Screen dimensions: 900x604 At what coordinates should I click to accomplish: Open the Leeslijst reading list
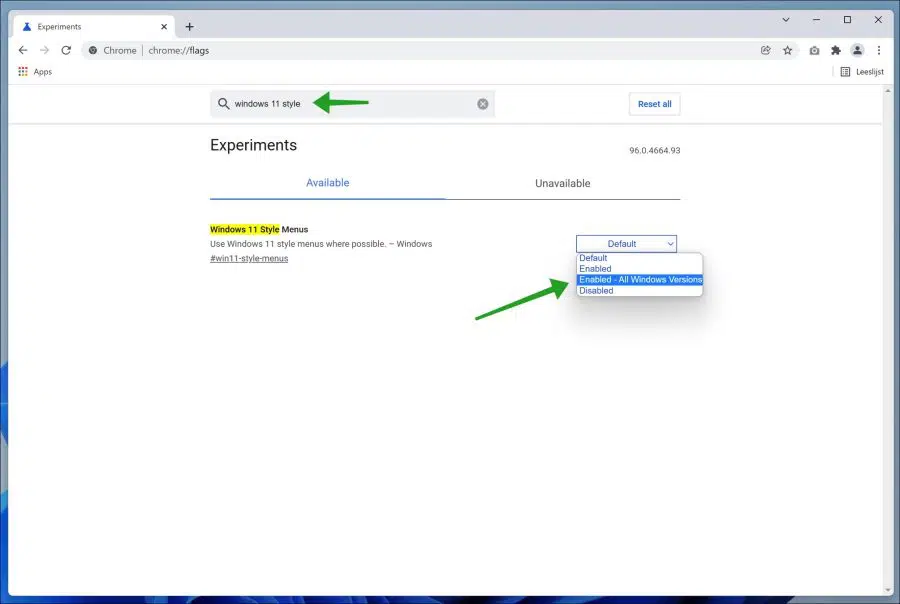(862, 72)
